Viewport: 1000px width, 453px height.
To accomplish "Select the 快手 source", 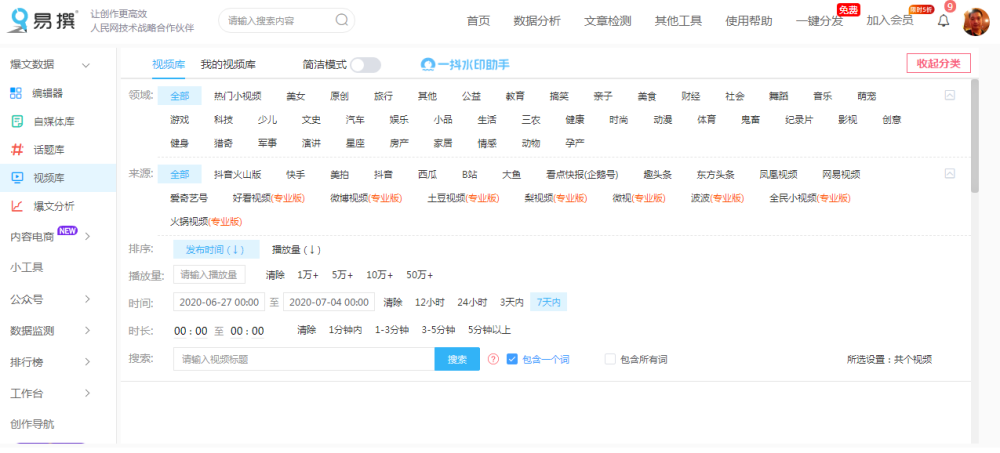I will [x=295, y=174].
